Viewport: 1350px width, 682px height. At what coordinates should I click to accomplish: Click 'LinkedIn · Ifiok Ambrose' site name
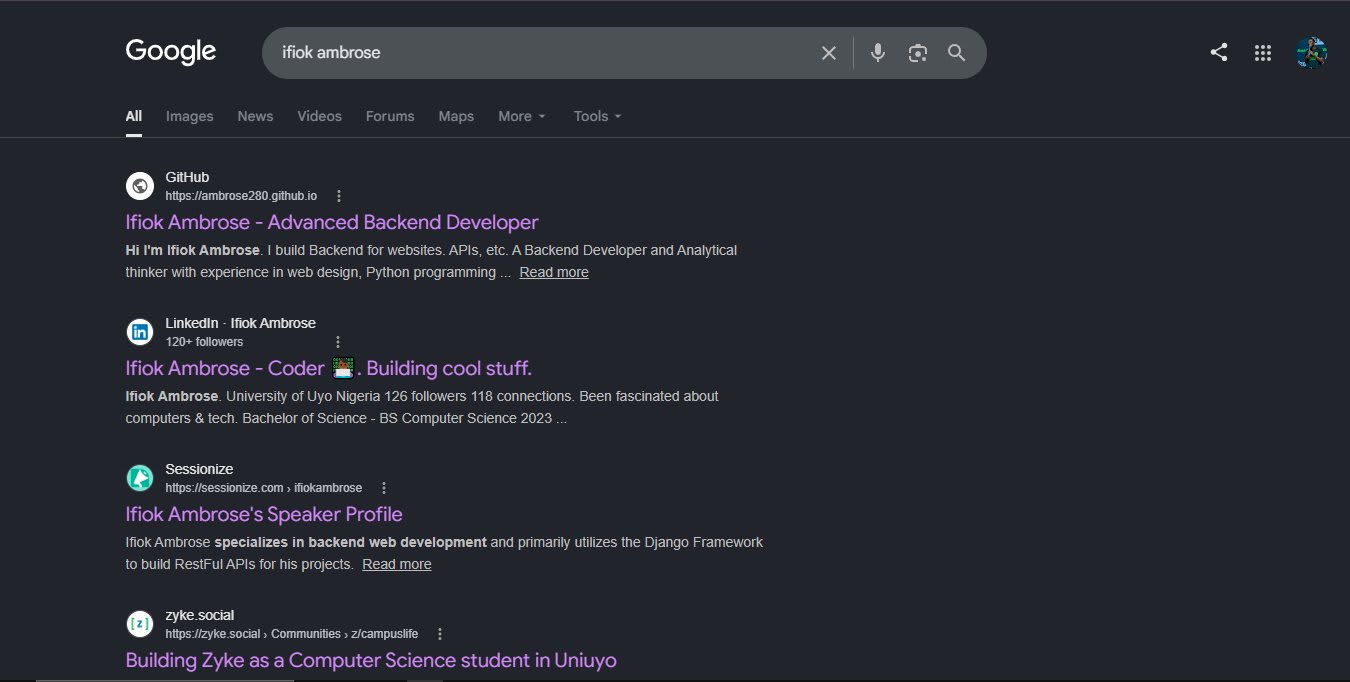pyautogui.click(x=241, y=323)
